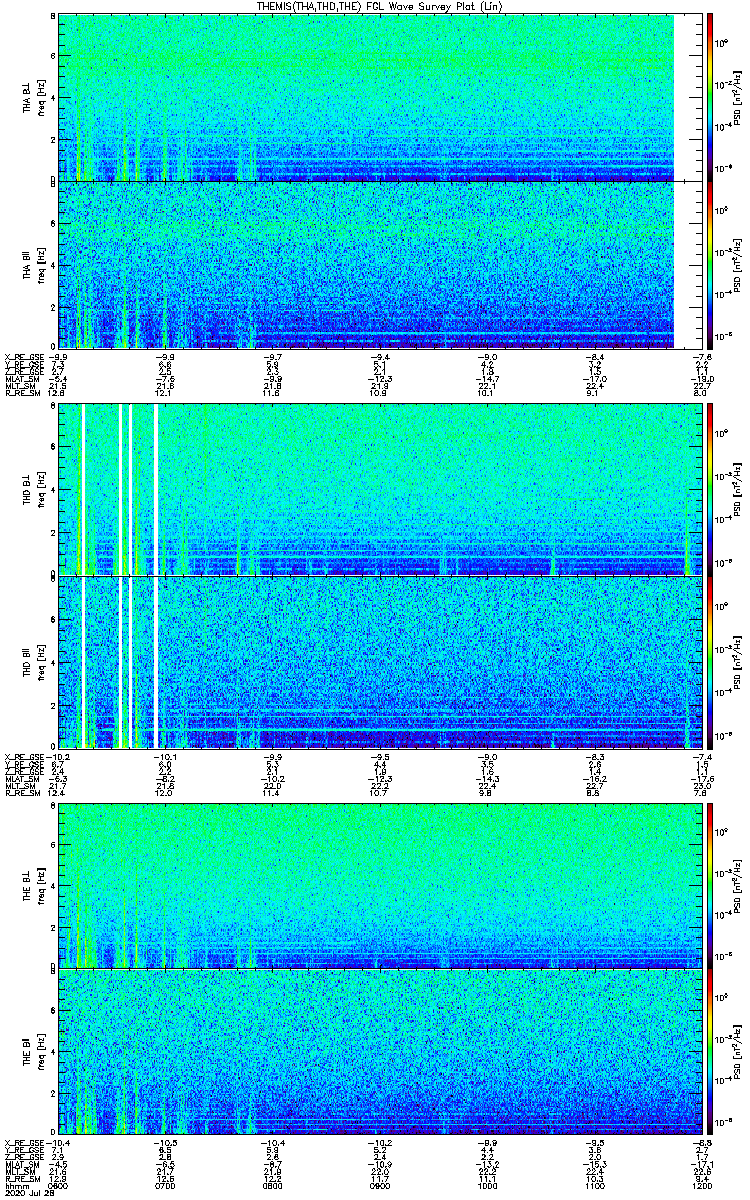This screenshot has height=1200, width=750.
Task: Click the 'THD BII' y-axis label
Action: pos(26,661)
